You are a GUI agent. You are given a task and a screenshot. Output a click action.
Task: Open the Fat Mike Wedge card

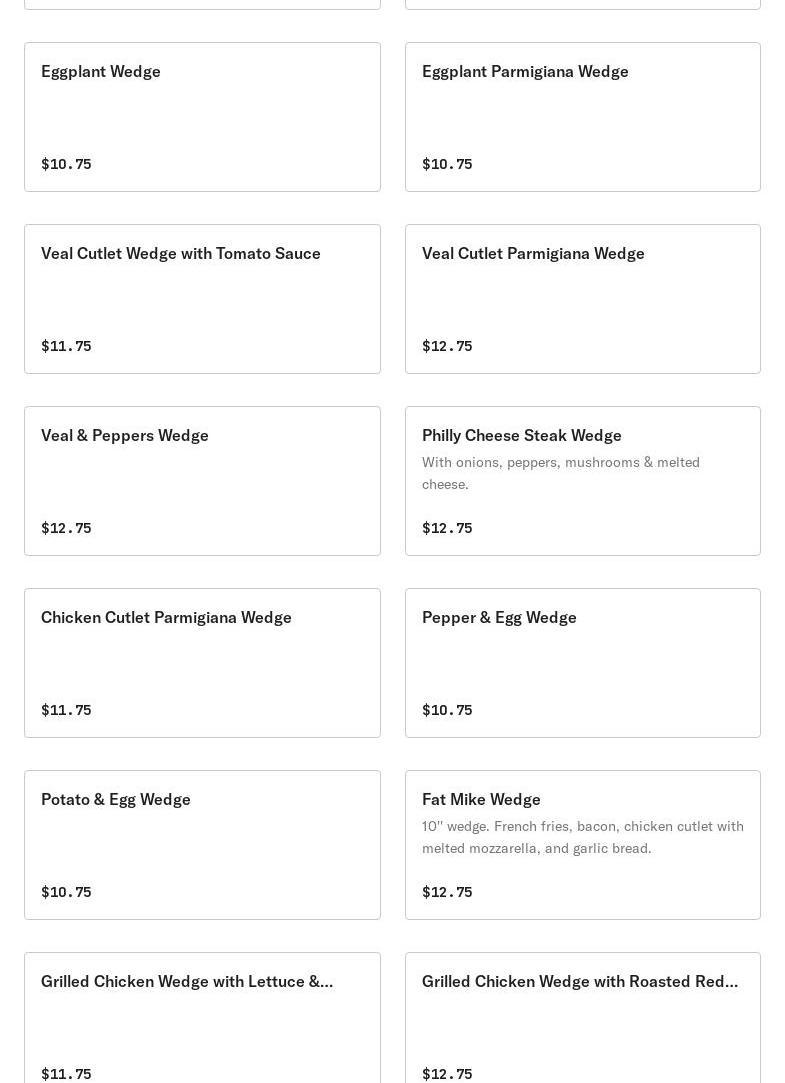[x=582, y=845]
